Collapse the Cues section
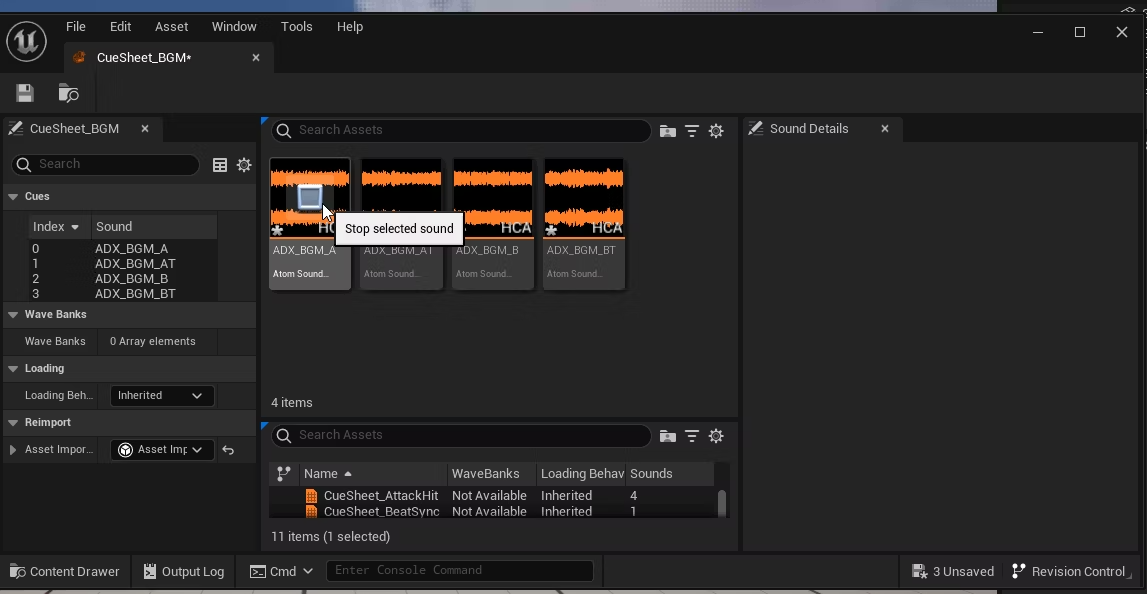The height and width of the screenshot is (594, 1147). tap(14, 197)
